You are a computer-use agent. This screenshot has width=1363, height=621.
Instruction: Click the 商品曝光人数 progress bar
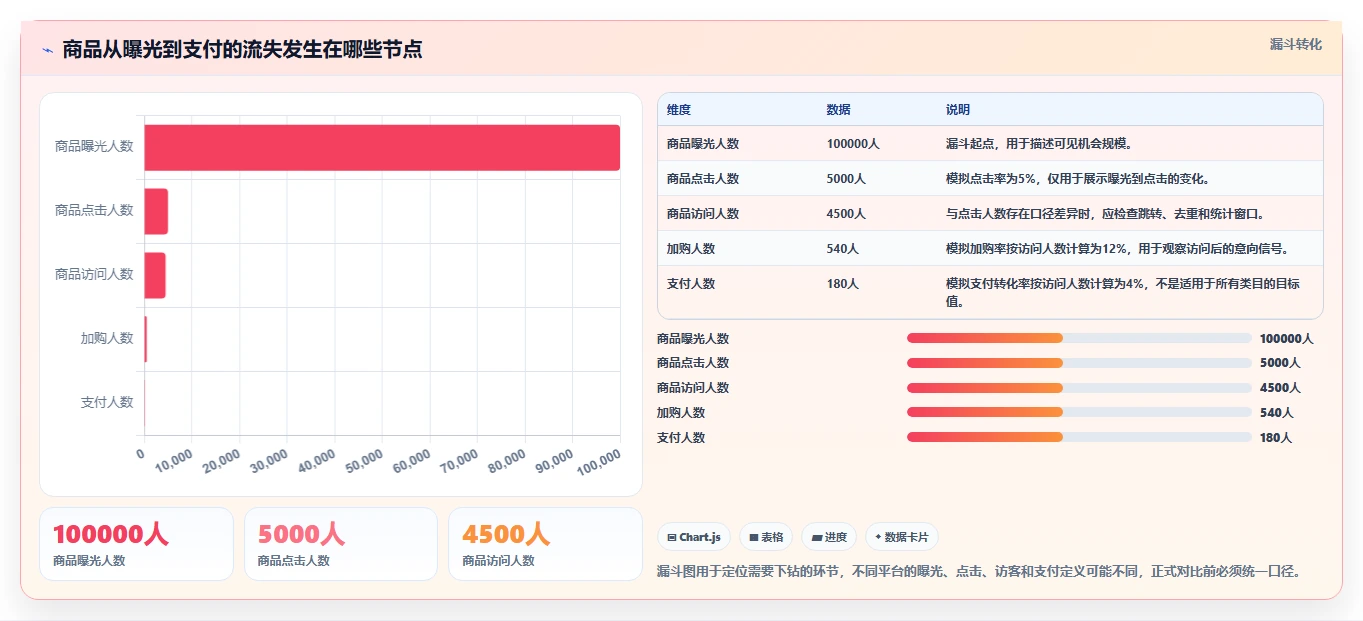coord(1079,338)
